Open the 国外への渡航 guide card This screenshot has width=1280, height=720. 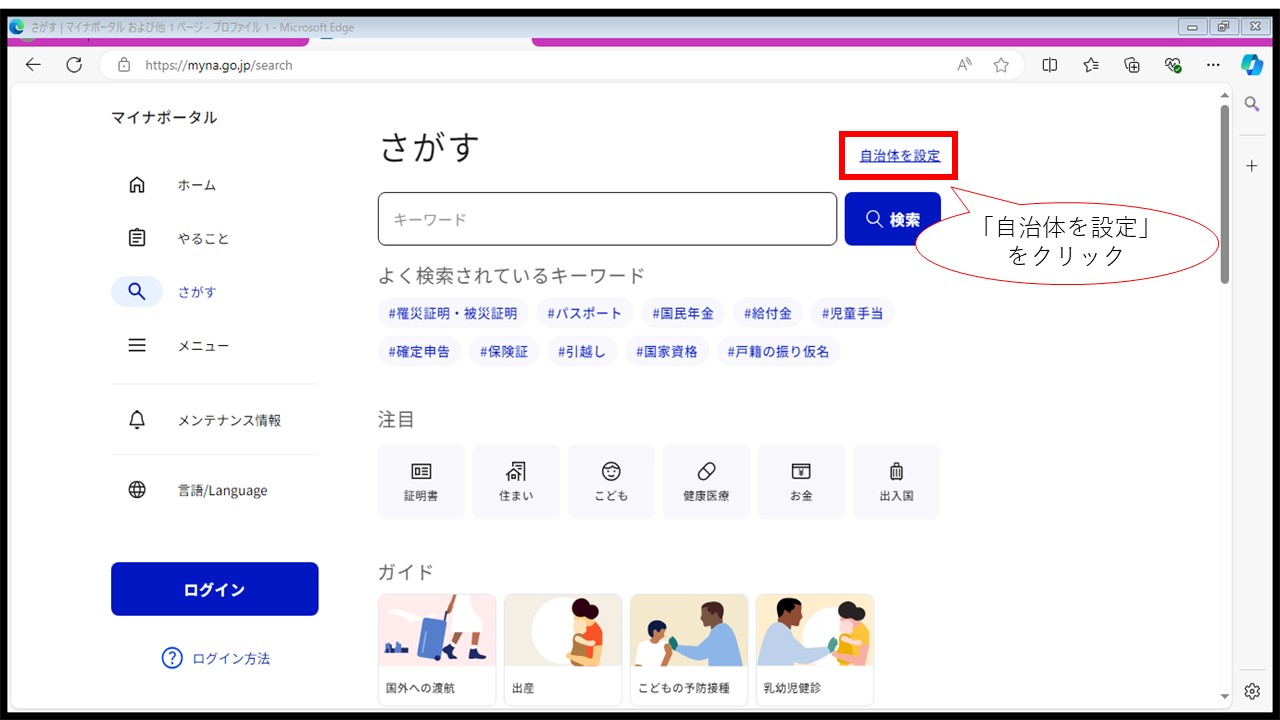(437, 650)
